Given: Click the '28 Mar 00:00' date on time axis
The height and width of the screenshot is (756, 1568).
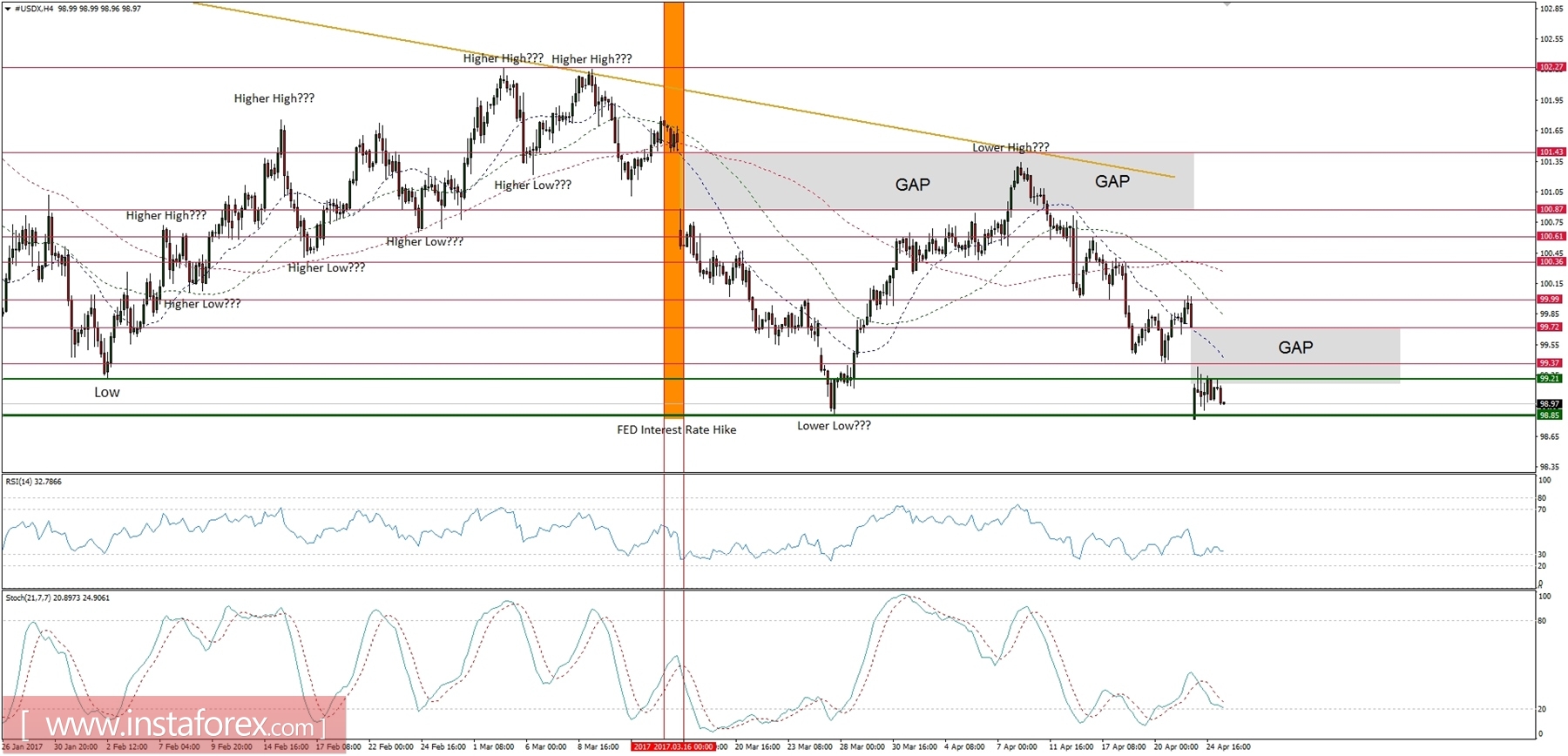Looking at the screenshot, I should [x=862, y=746].
